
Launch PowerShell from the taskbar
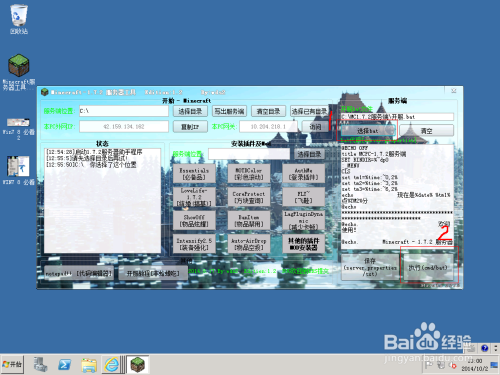[64, 364]
